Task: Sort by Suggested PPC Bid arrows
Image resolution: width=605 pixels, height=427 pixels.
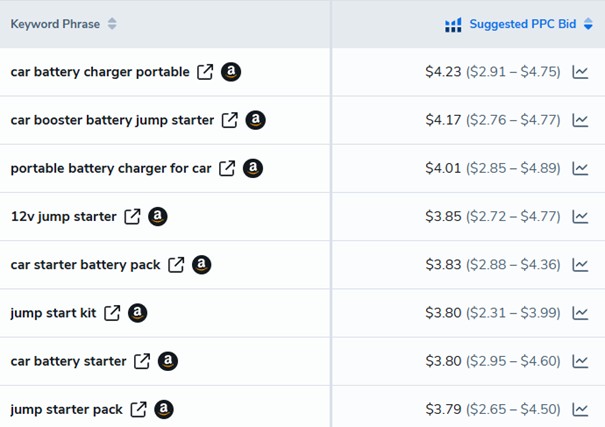Action: (x=588, y=24)
